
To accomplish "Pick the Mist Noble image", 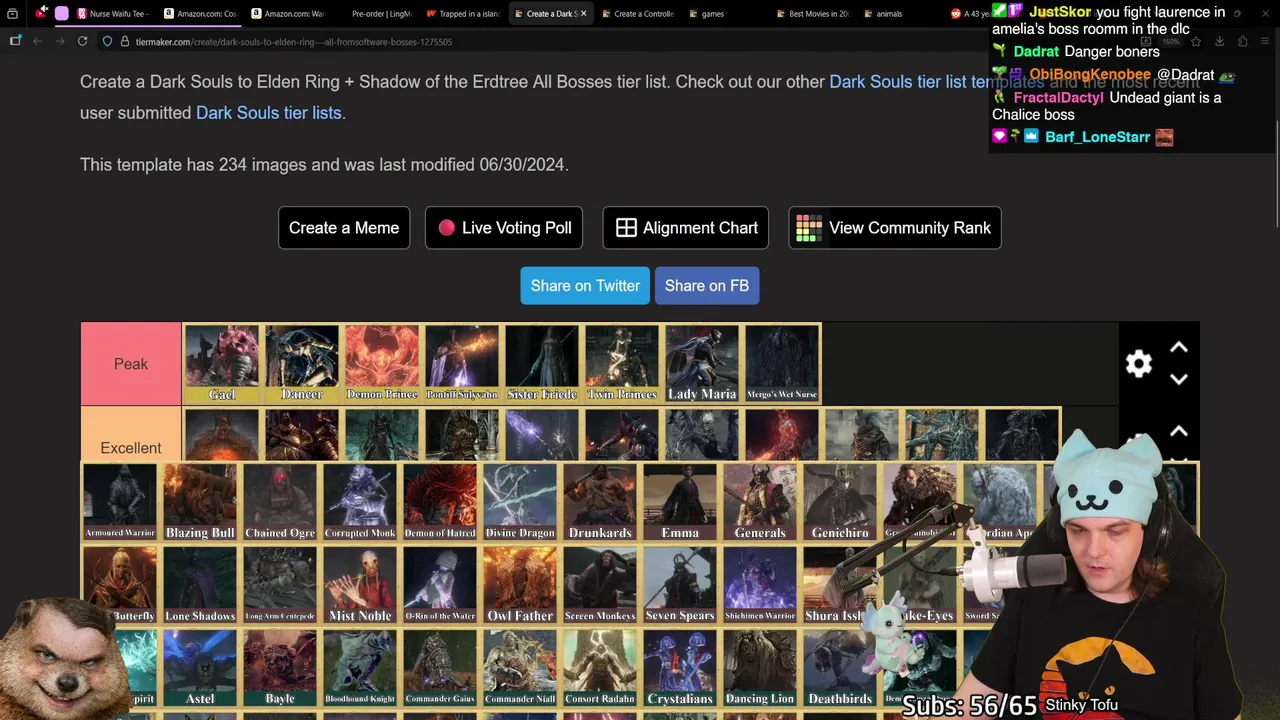I will (360, 586).
